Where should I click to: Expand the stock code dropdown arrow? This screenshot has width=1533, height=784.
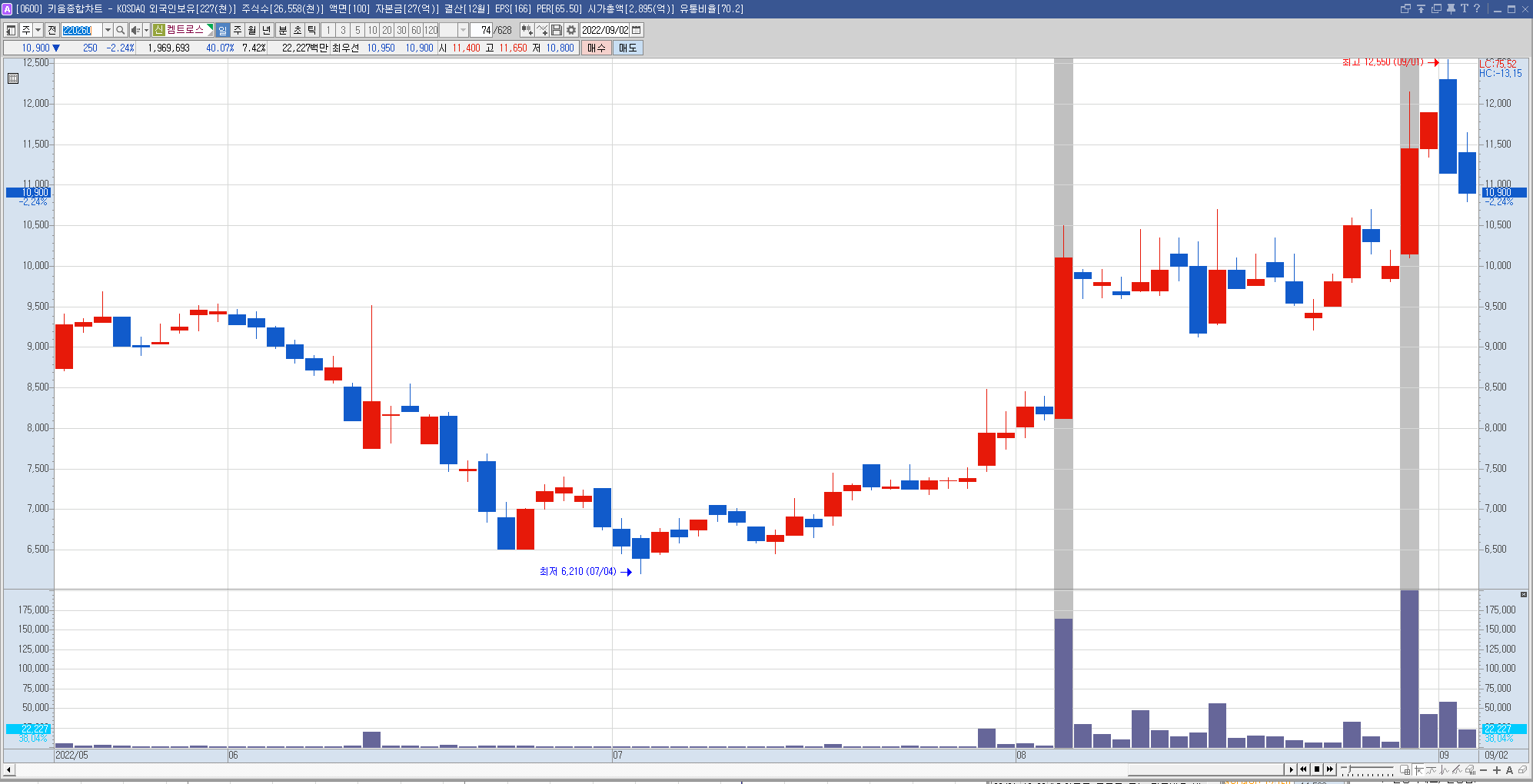point(108,30)
